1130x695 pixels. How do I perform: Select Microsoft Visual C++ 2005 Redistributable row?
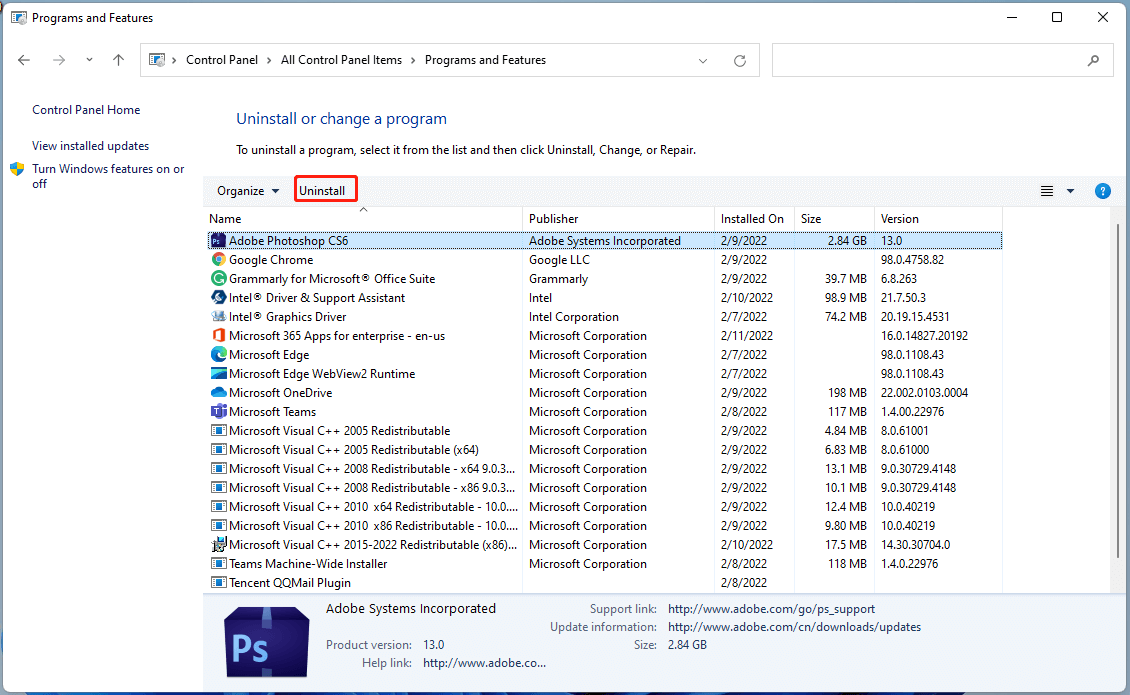click(x=605, y=430)
